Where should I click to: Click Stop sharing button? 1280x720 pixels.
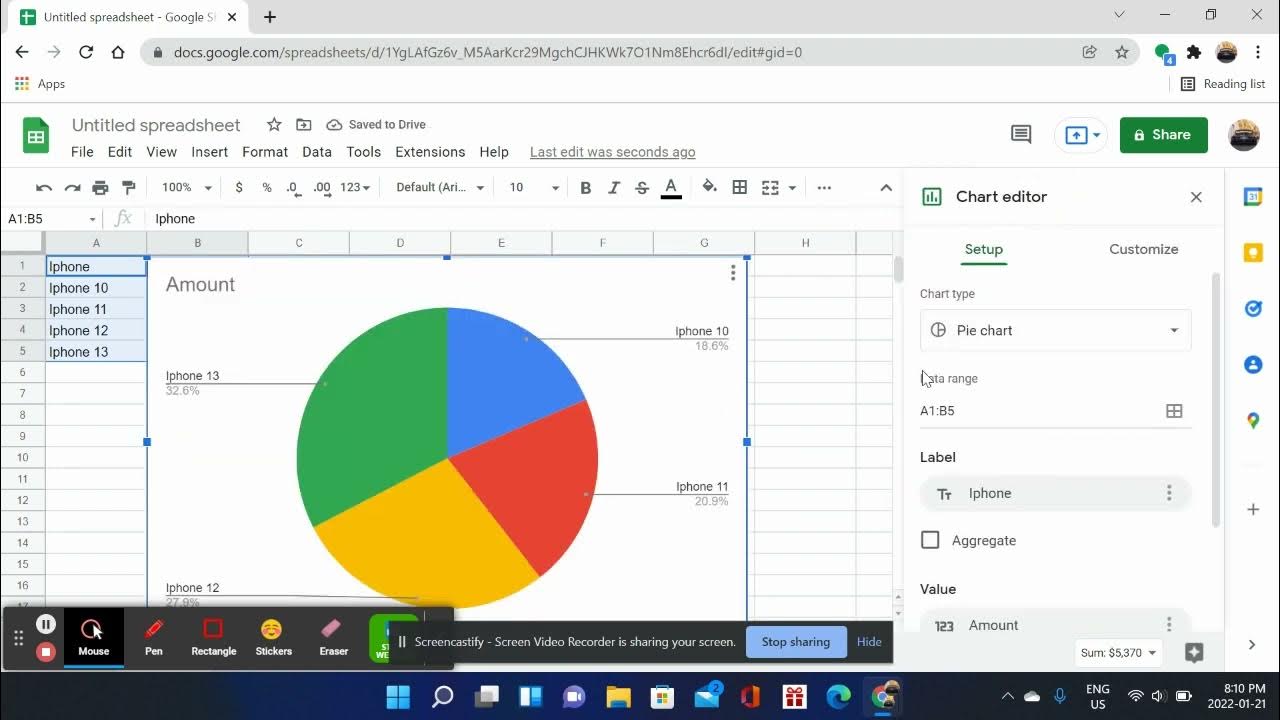(x=796, y=642)
